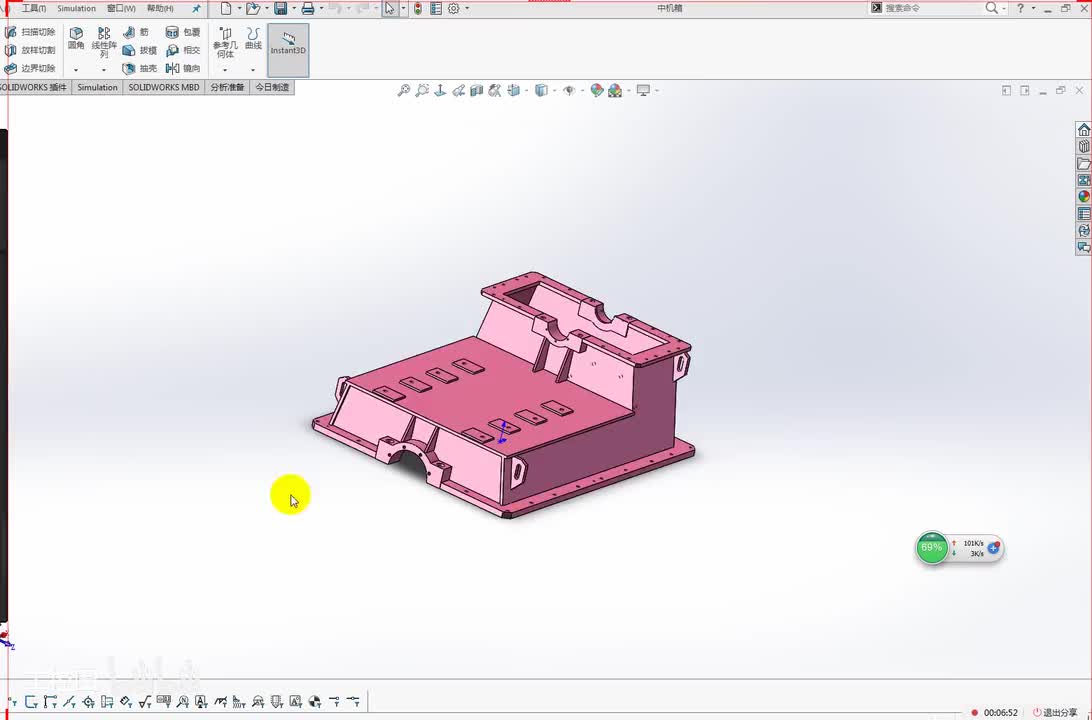Screen dimensions: 1092x720
Task: Print the current document
Action: coord(308,8)
